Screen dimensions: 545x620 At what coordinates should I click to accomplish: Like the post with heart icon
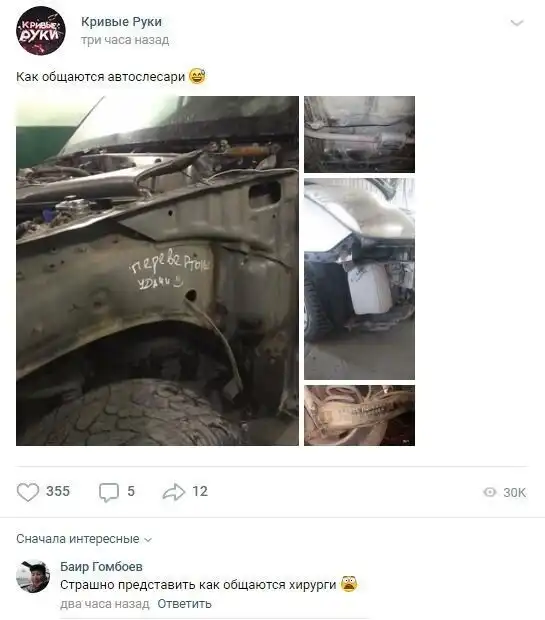28,492
